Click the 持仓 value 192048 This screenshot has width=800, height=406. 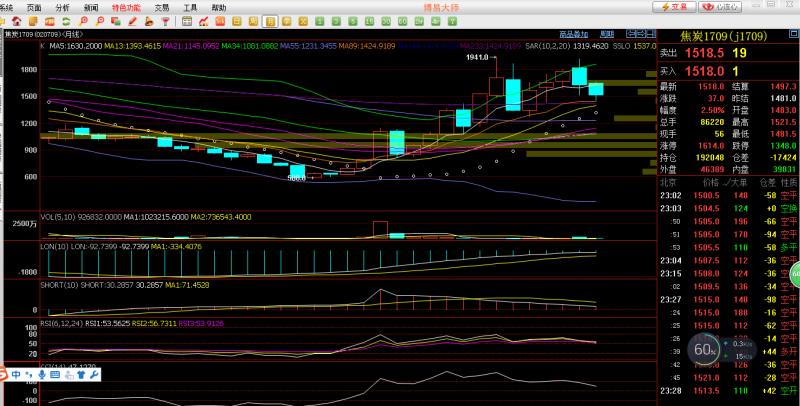710,158
